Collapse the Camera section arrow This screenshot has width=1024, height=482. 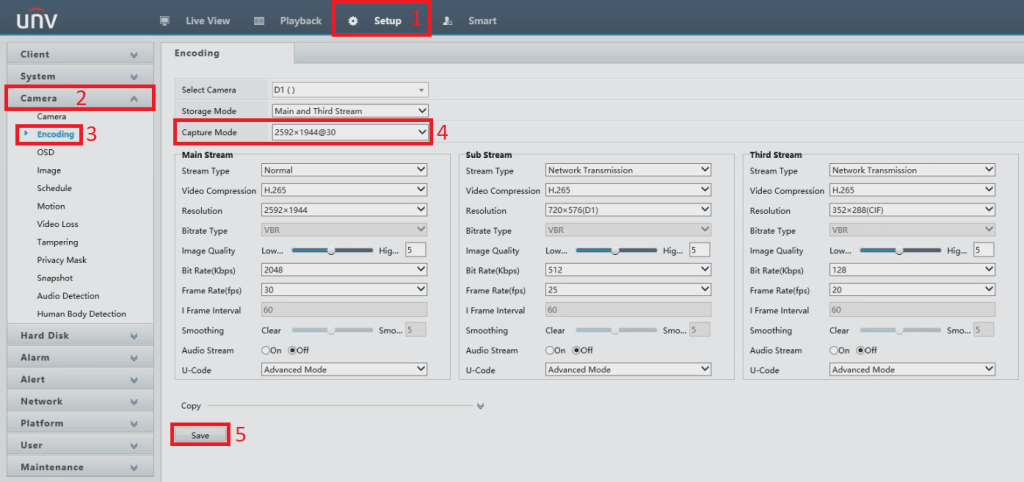click(134, 98)
